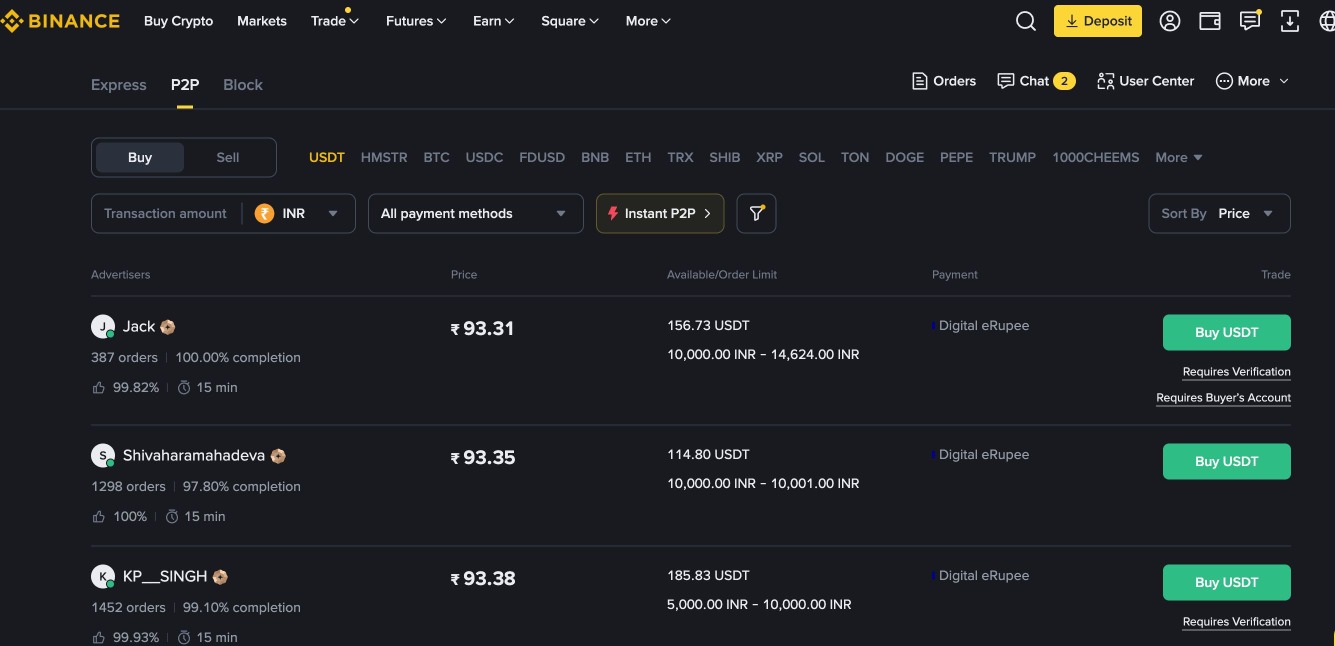
Task: Open the INR currency dropdown
Action: (298, 213)
